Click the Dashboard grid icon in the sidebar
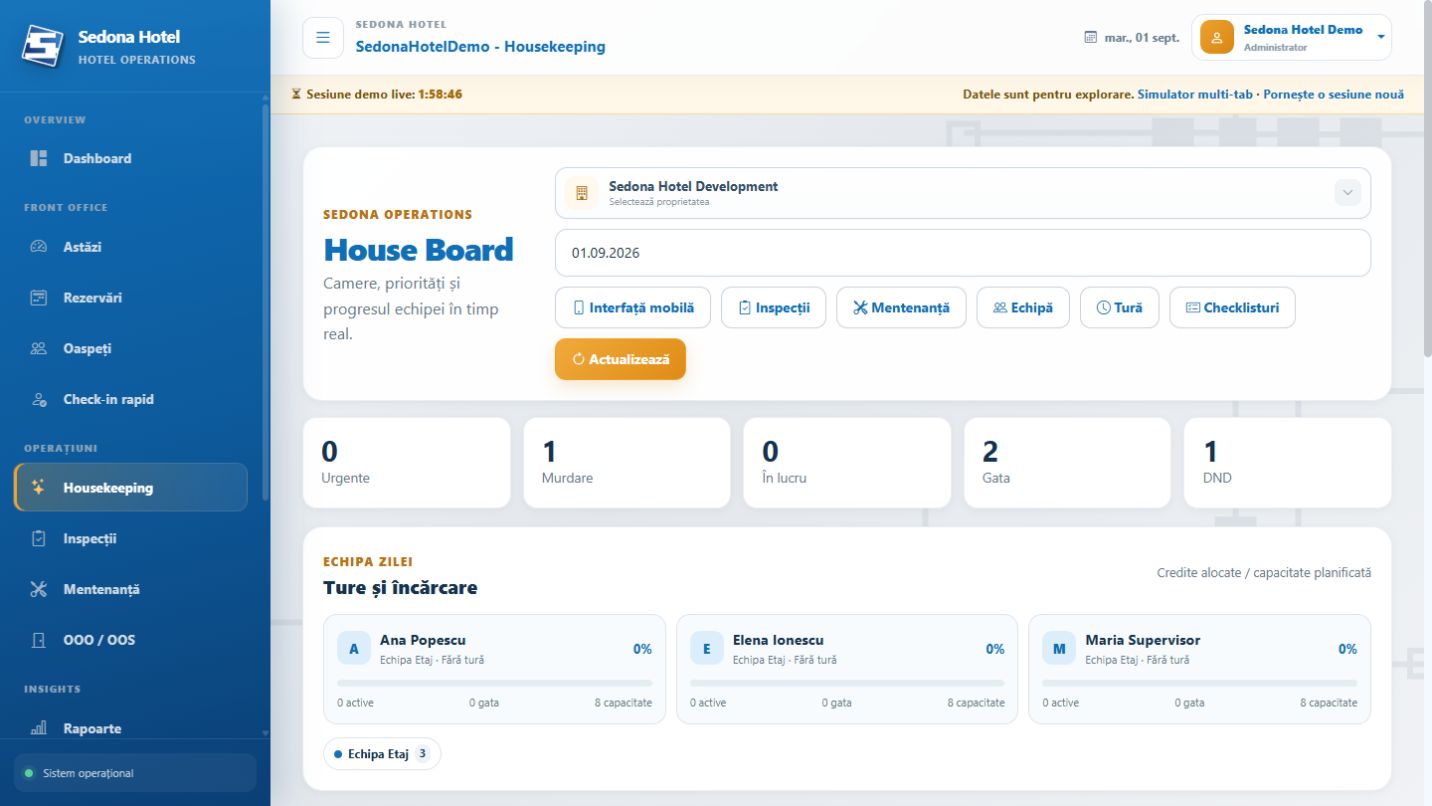This screenshot has height=806, width=1432. tap(39, 158)
